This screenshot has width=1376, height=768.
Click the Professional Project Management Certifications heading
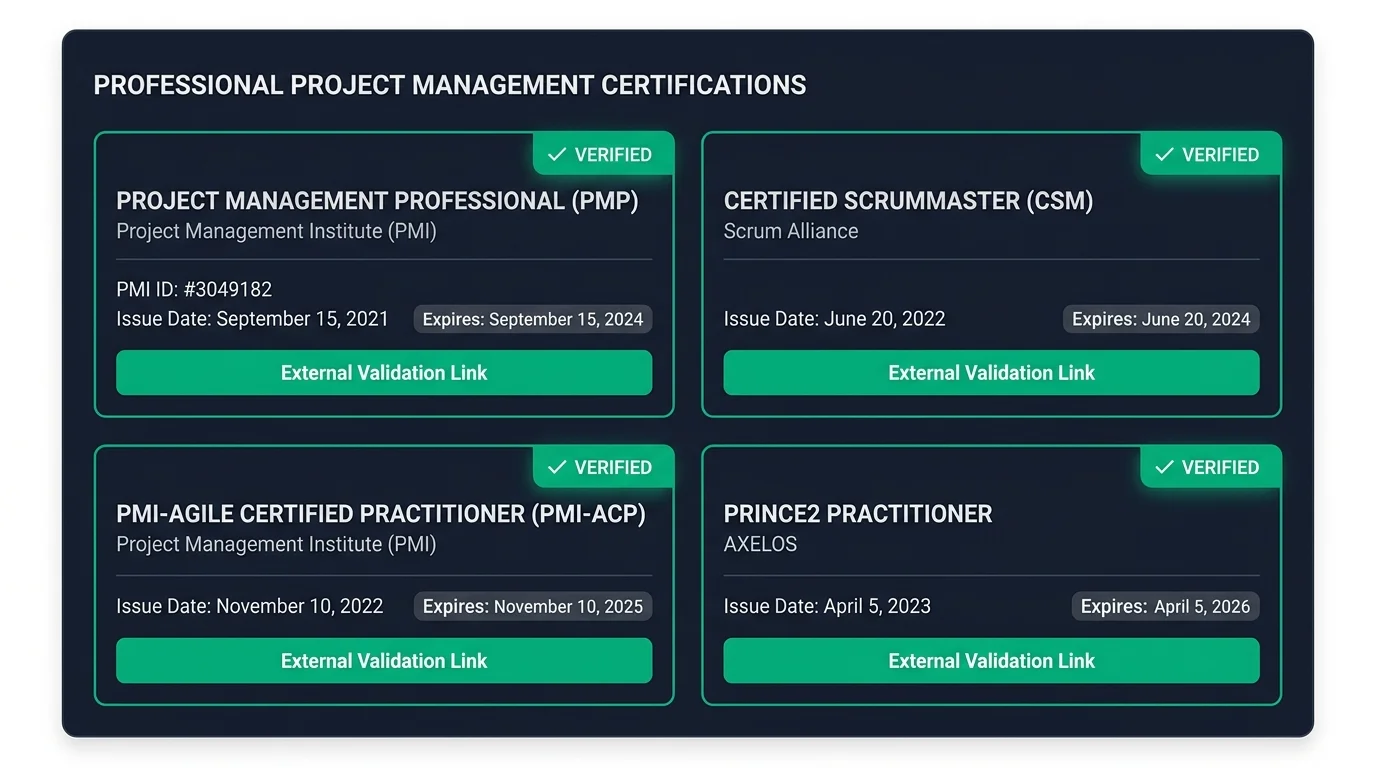pyautogui.click(x=450, y=85)
